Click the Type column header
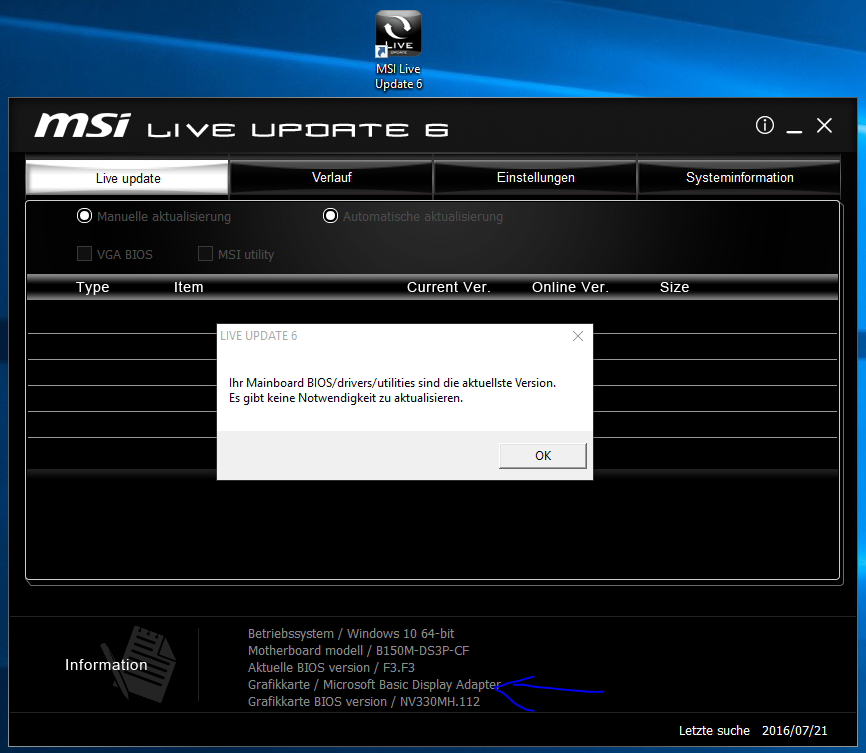The height and width of the screenshot is (753, 866). 93,287
